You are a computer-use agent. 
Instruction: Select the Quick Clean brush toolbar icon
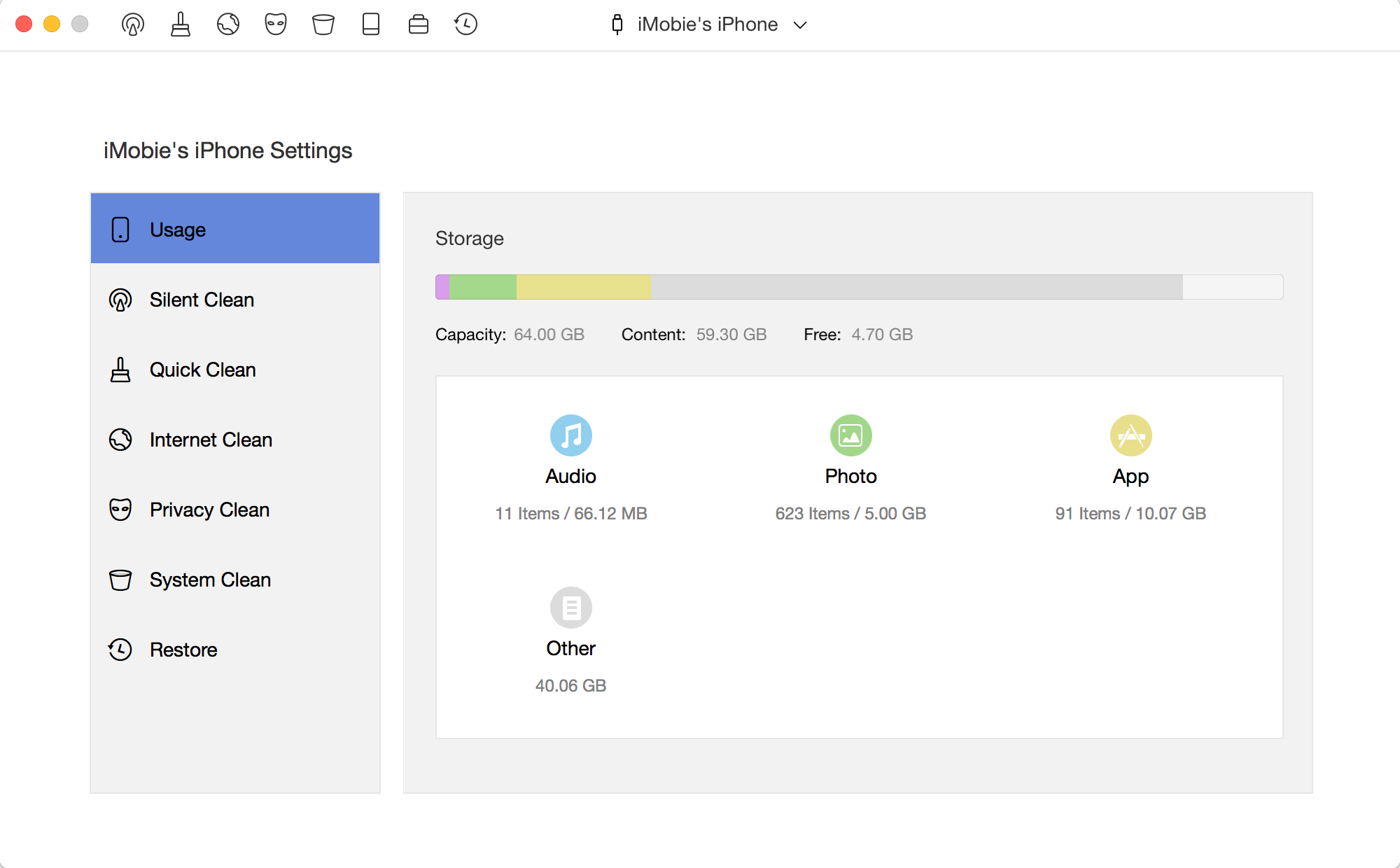pos(181,24)
